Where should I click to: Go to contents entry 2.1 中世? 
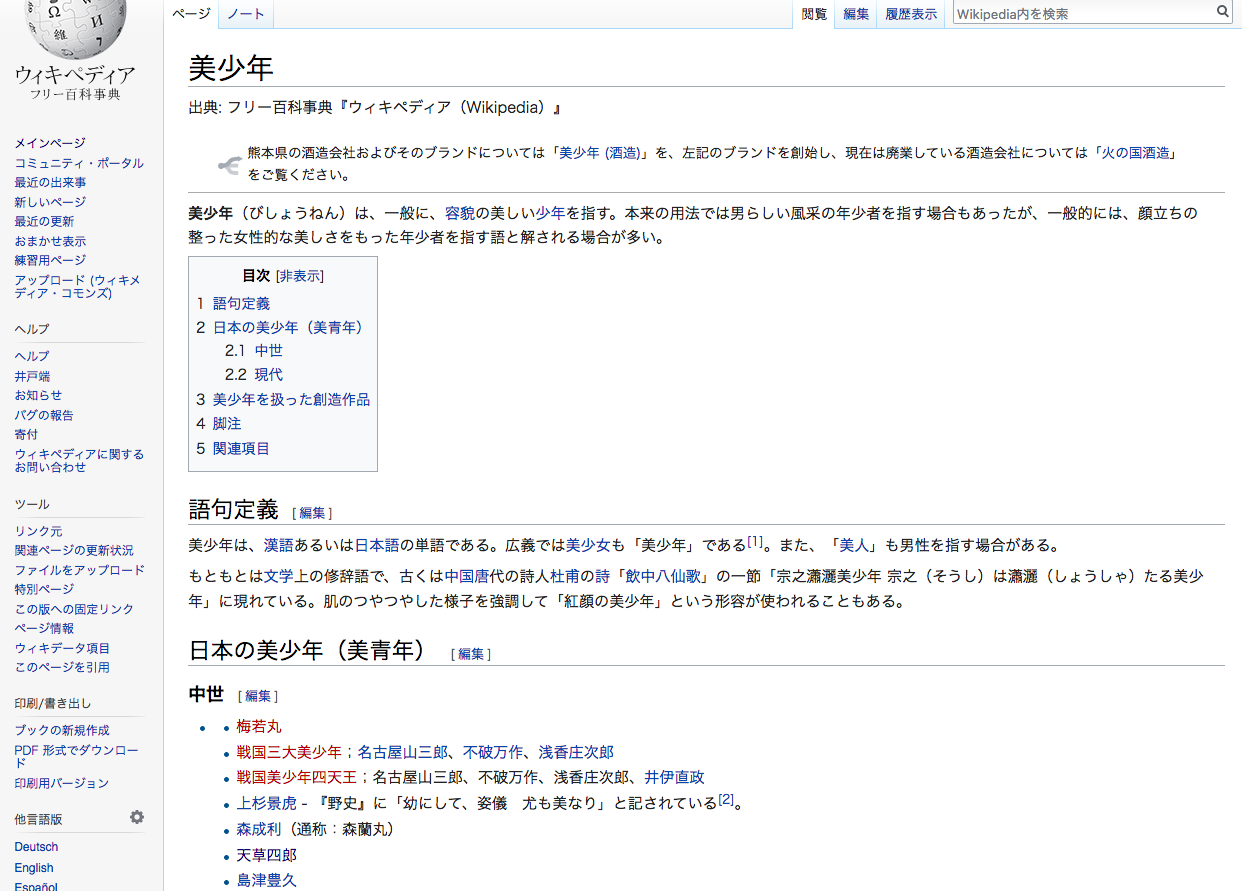click(268, 350)
